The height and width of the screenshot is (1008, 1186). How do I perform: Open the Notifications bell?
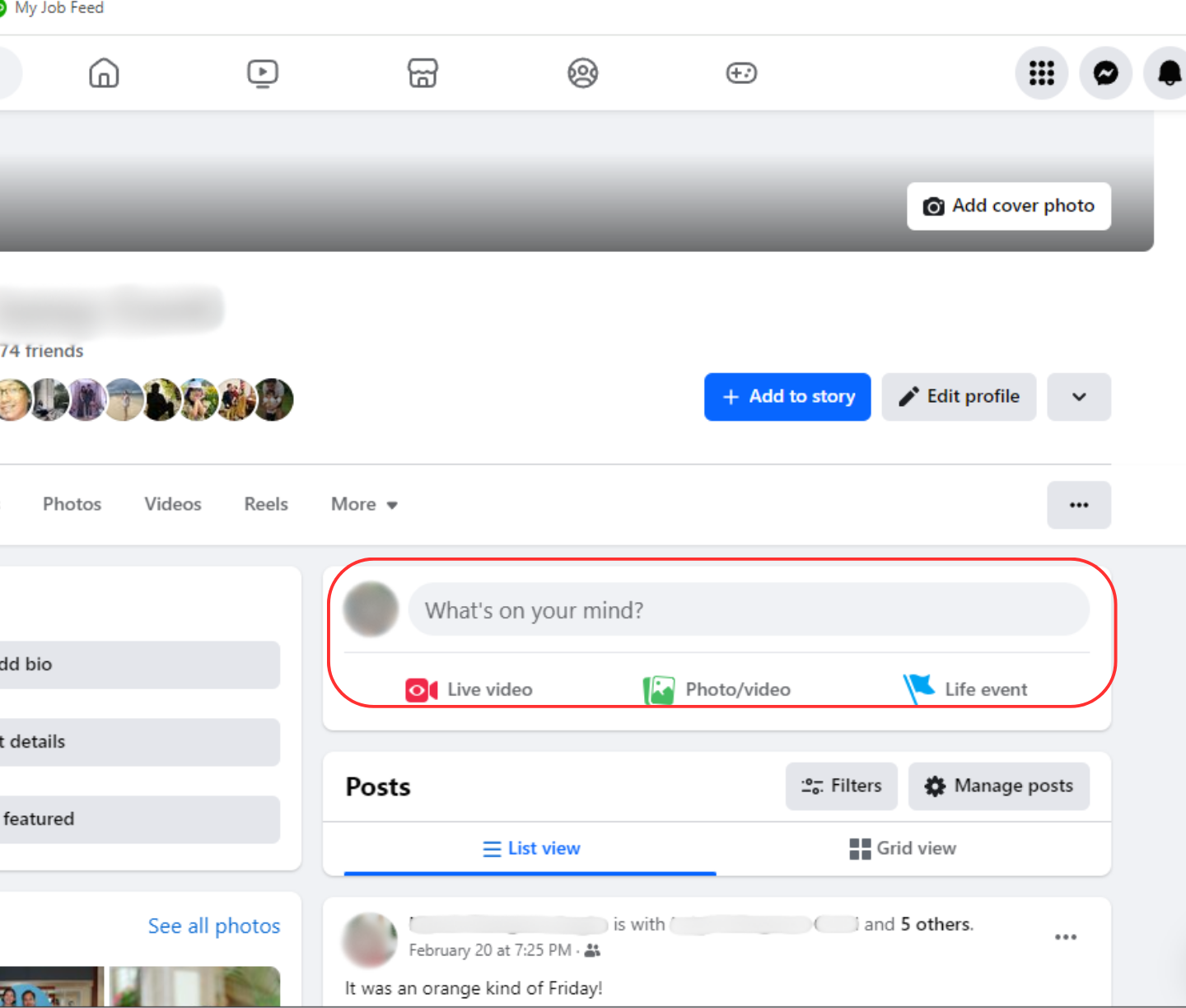(1170, 73)
